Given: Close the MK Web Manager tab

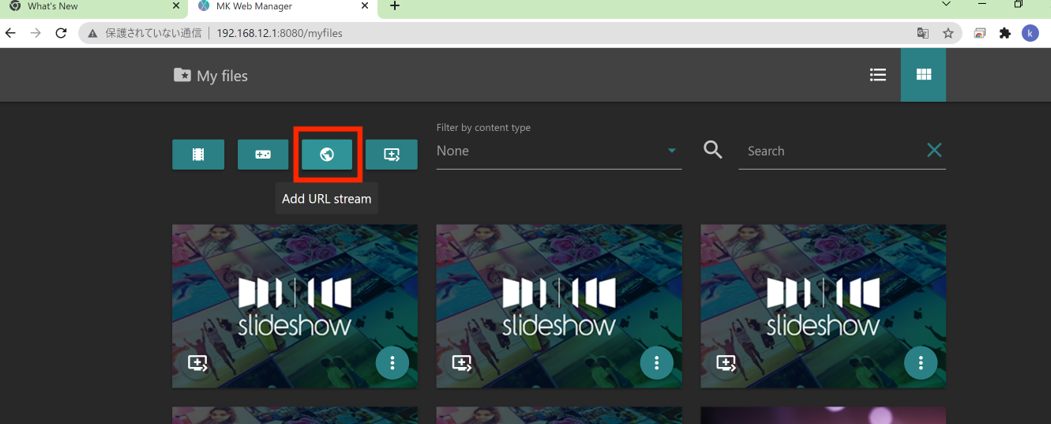Looking at the screenshot, I should tap(365, 6).
